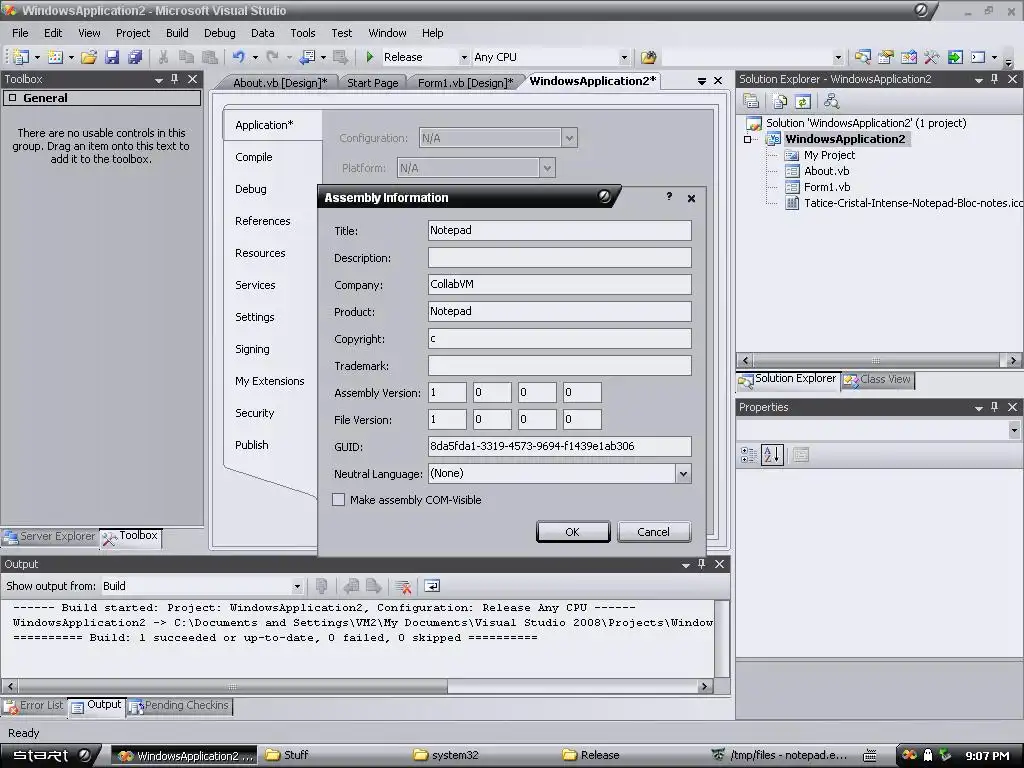Click the Refresh icon in Solution Explorer
Image resolution: width=1024 pixels, height=768 pixels.
coord(803,101)
